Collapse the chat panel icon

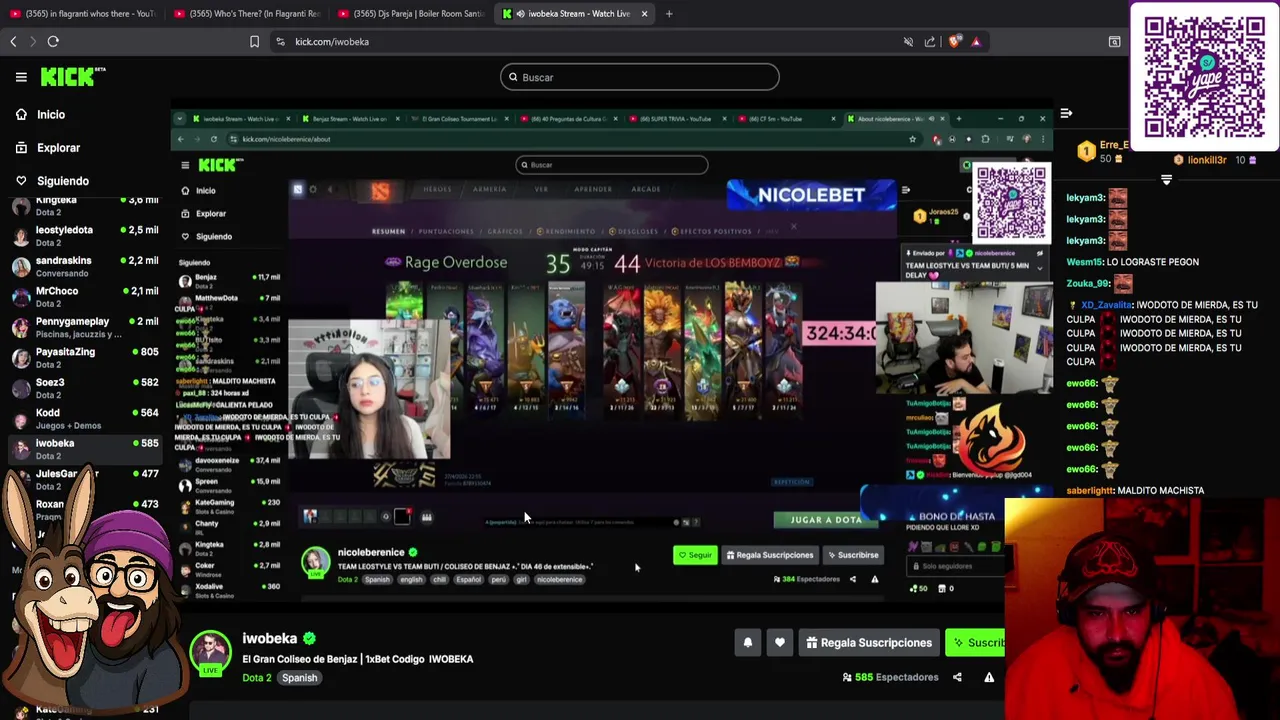tap(1066, 113)
